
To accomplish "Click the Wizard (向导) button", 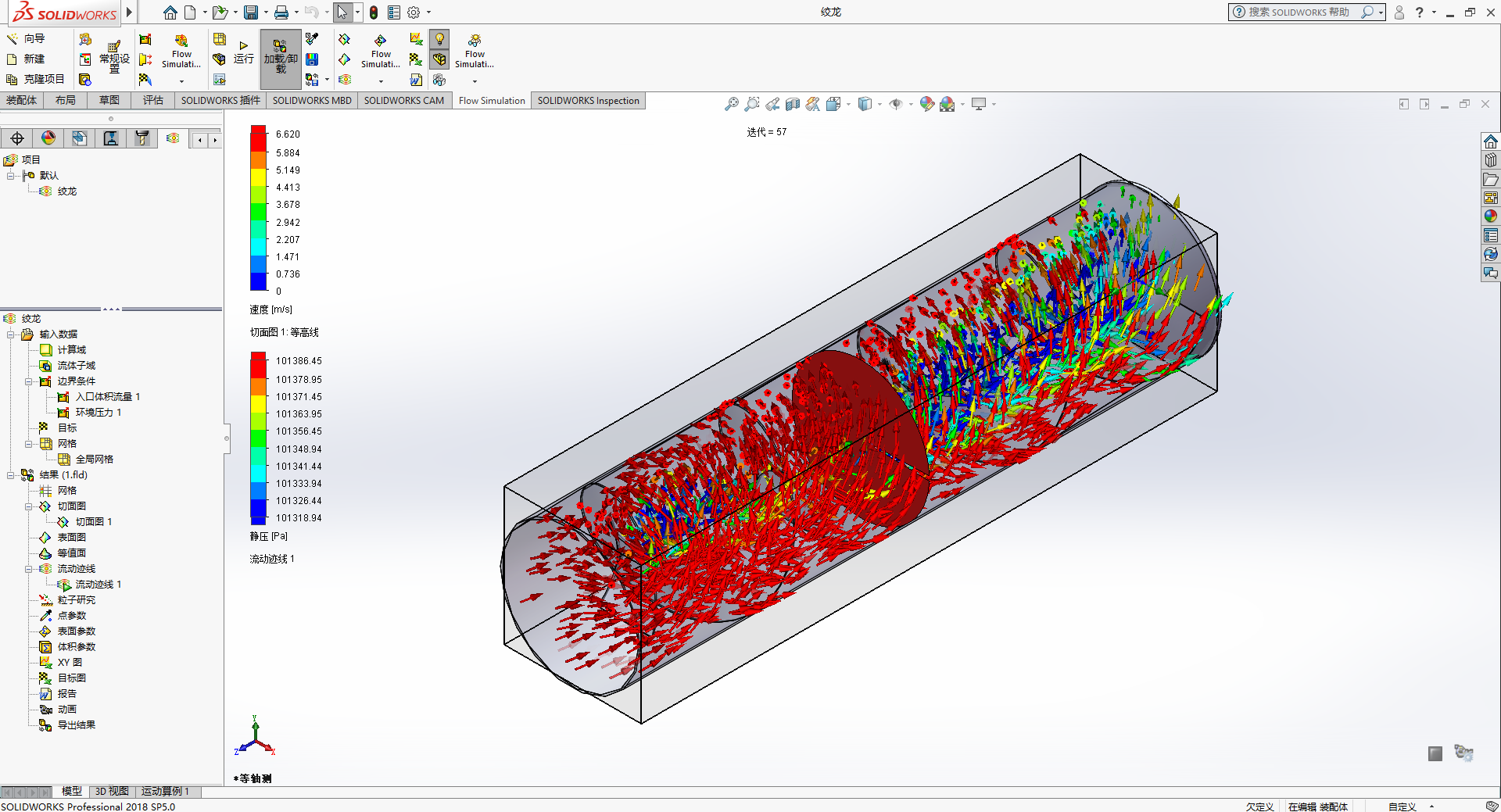I will point(26,38).
